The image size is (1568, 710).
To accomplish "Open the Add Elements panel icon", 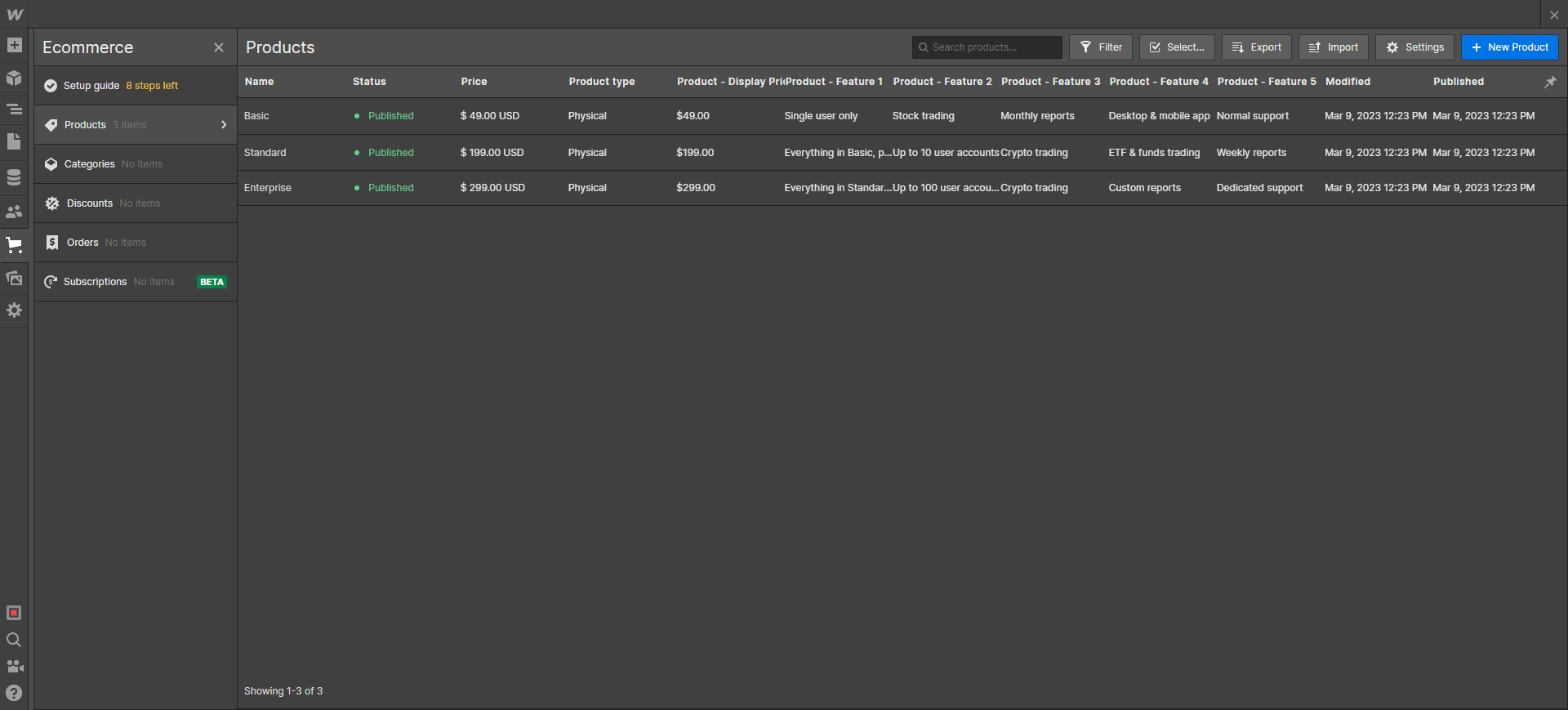I will coord(14,45).
